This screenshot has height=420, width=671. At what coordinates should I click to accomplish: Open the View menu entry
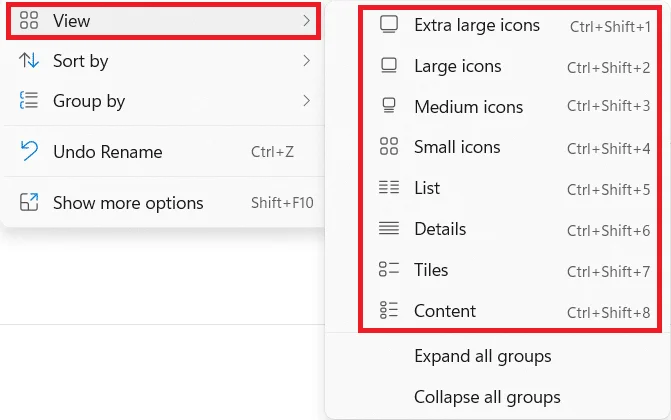point(163,21)
